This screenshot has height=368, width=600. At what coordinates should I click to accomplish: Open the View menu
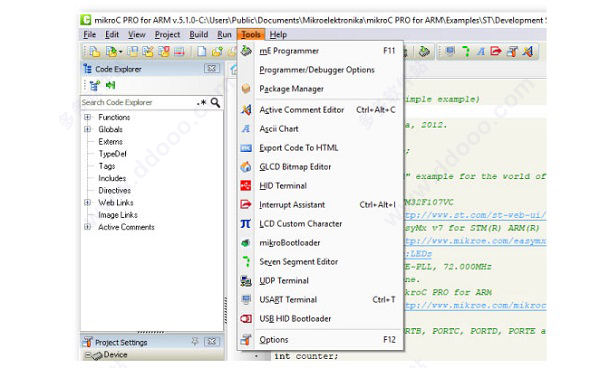(x=137, y=35)
